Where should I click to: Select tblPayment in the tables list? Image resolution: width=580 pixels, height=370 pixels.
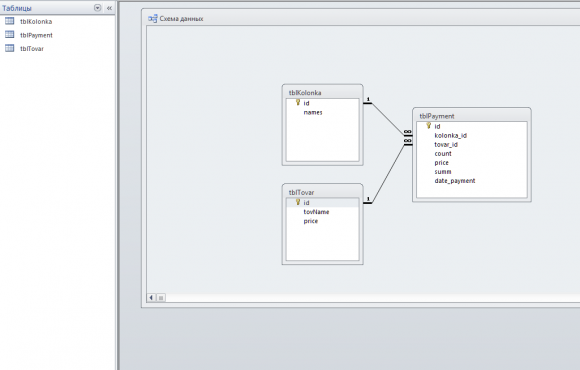click(36, 35)
